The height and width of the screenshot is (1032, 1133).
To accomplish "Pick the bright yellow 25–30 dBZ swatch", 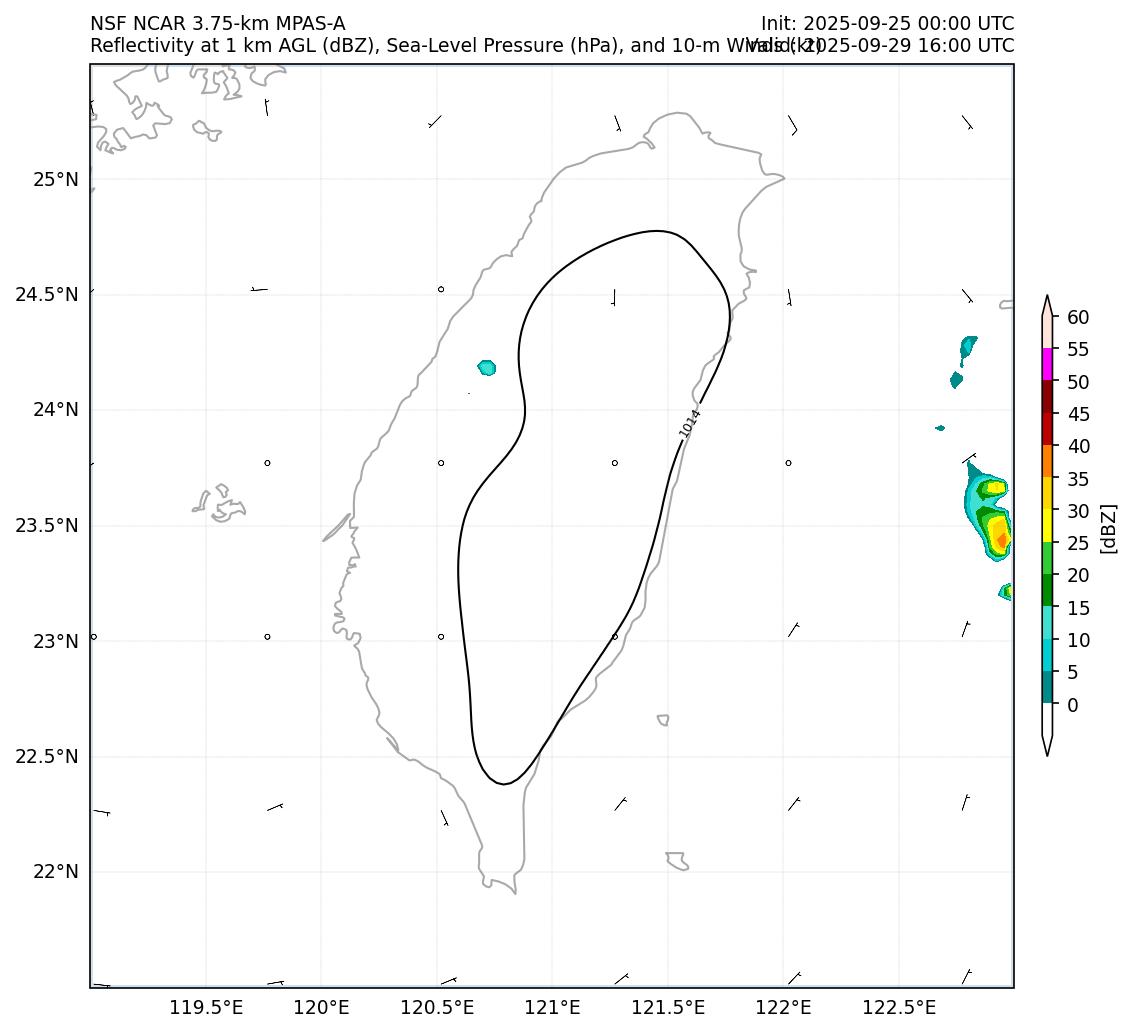I will pos(1047,525).
